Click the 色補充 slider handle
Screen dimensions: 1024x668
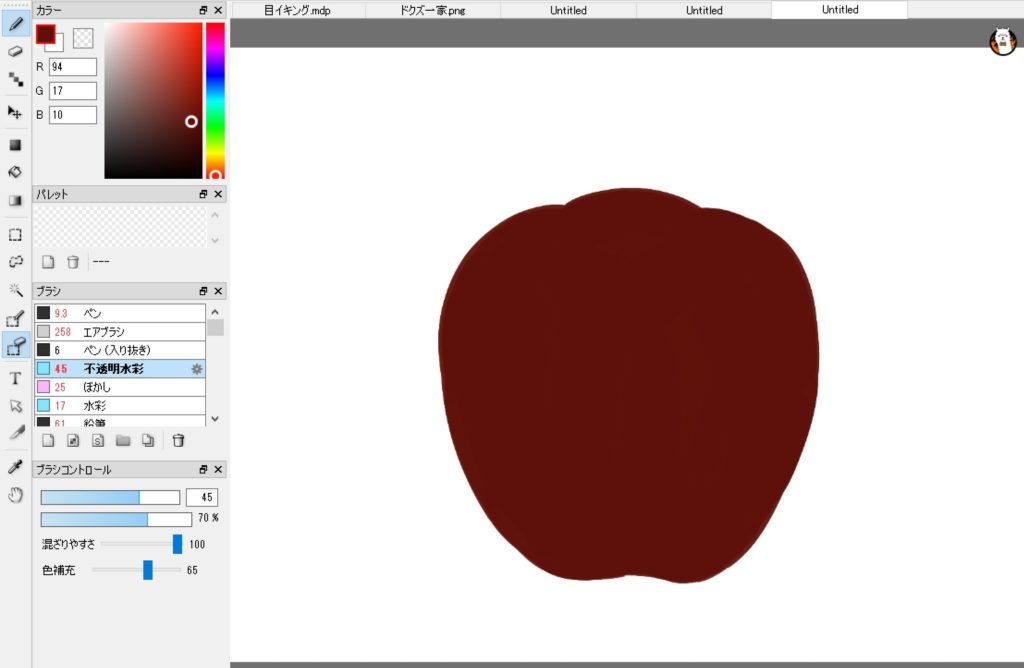coord(148,570)
